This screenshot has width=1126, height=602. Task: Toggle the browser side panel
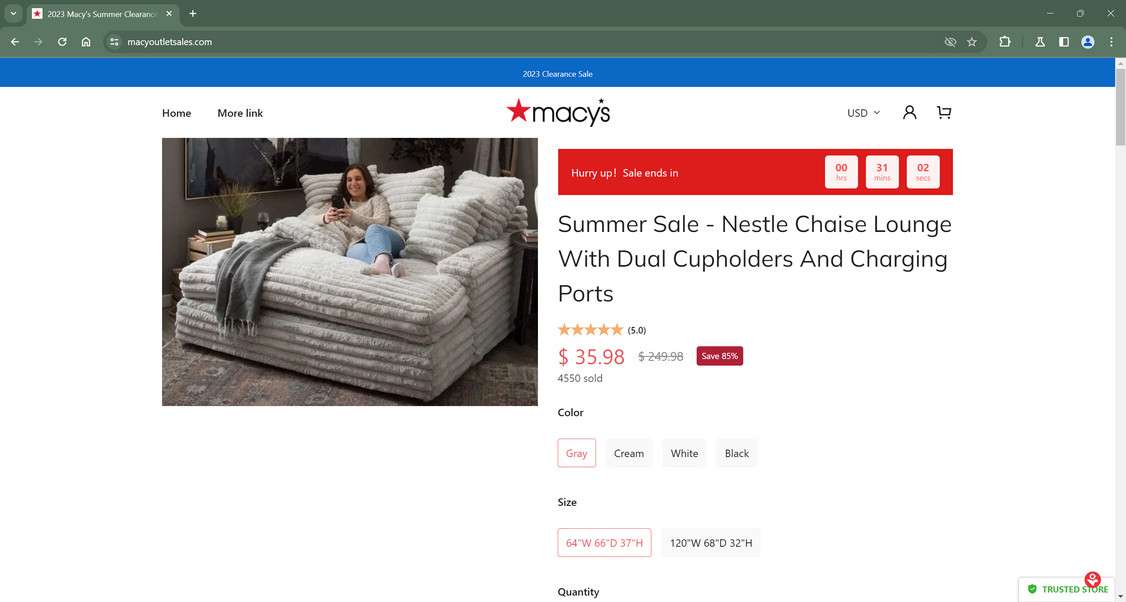pyautogui.click(x=1064, y=42)
